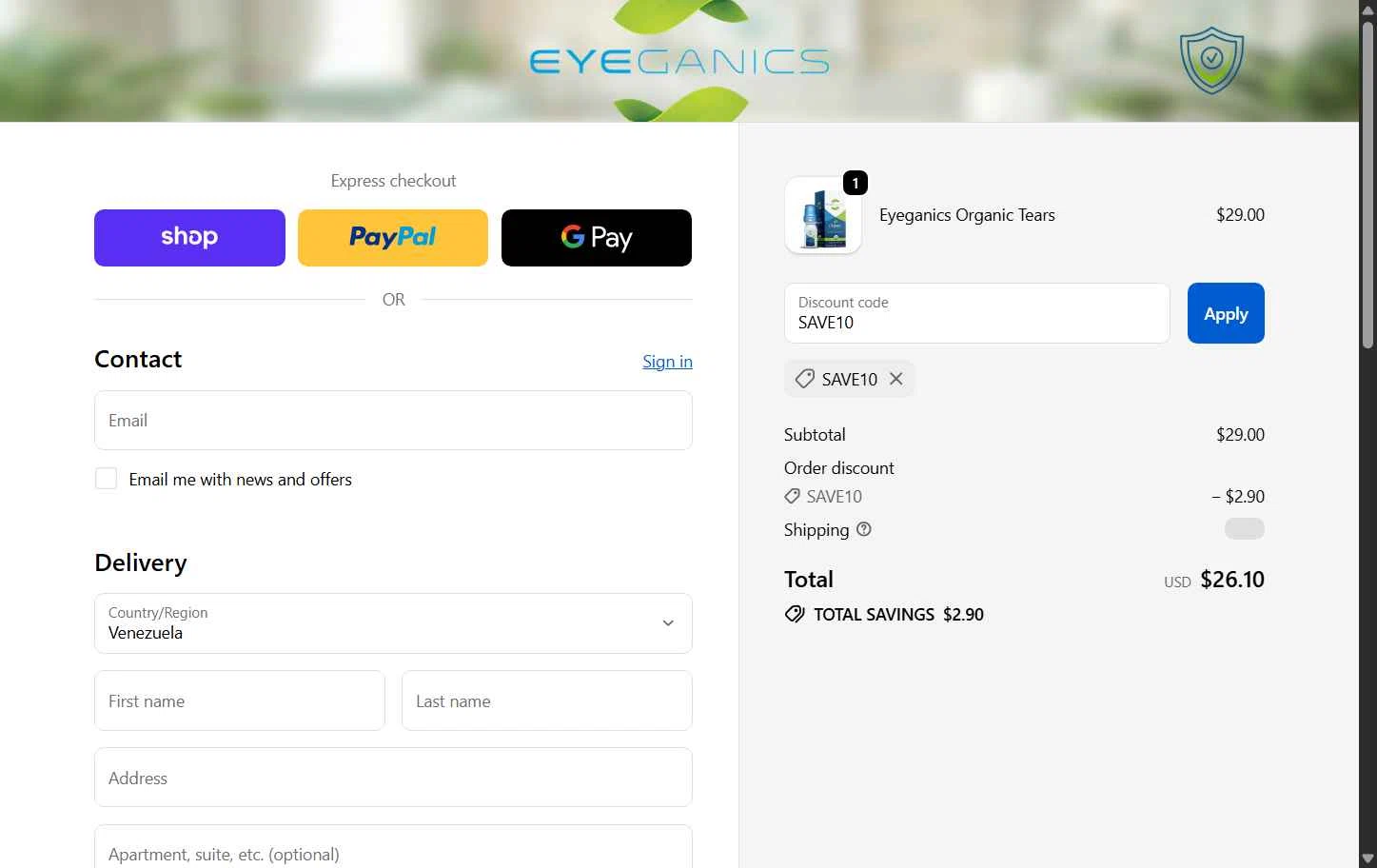Viewport: 1377px width, 868px height.
Task: Click the First name field
Action: pyautogui.click(x=240, y=700)
